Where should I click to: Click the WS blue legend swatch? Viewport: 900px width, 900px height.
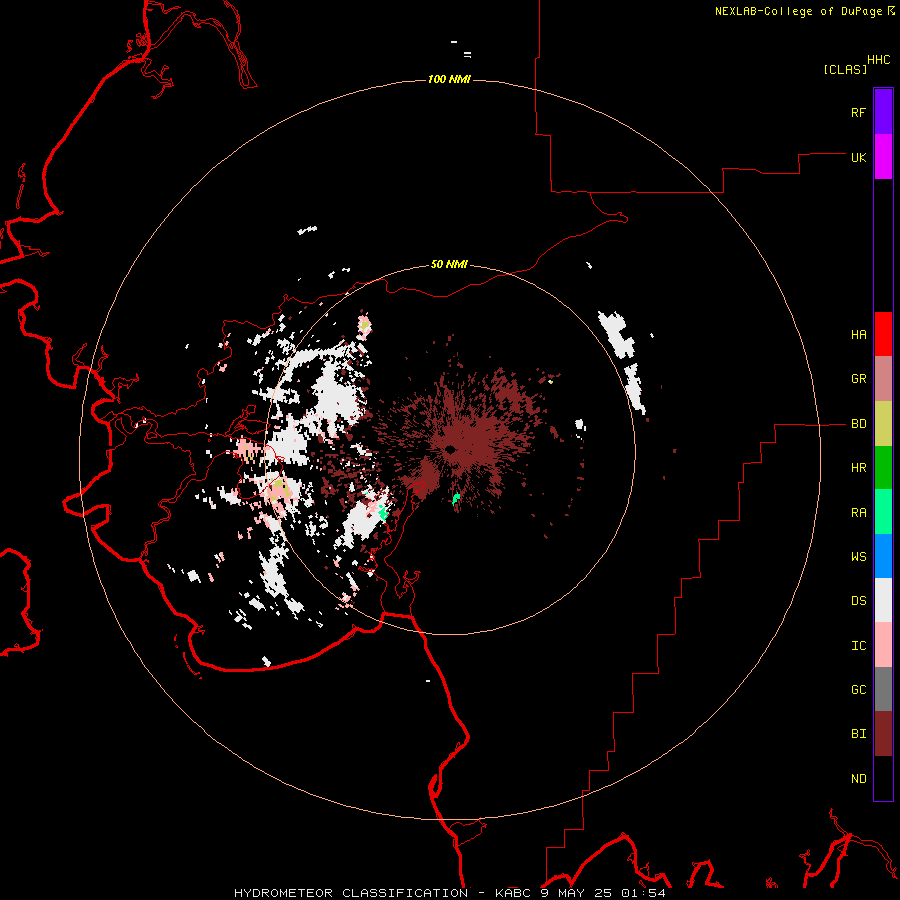pyautogui.click(x=883, y=556)
